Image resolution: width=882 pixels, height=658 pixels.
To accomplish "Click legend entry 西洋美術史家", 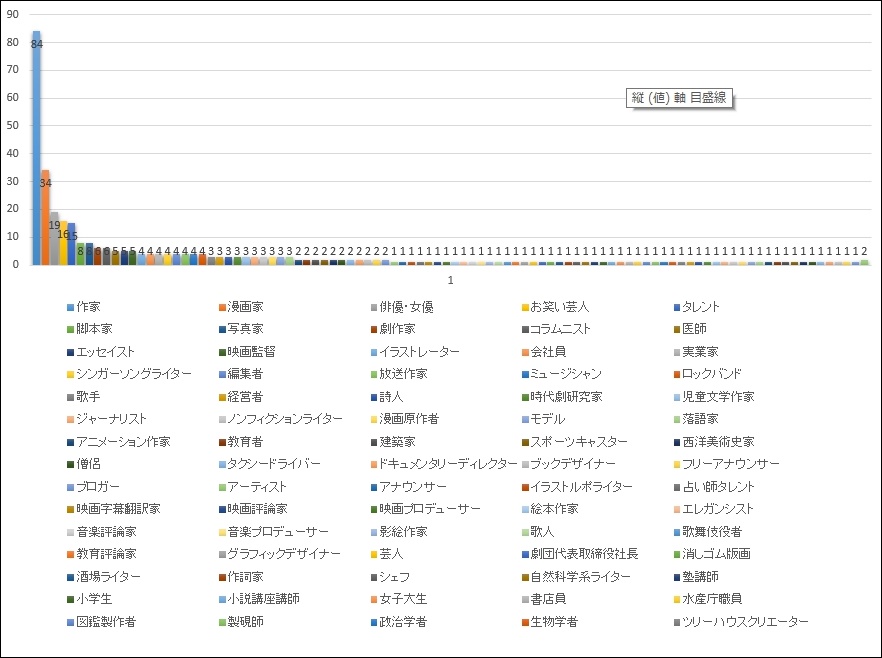I will (x=714, y=442).
